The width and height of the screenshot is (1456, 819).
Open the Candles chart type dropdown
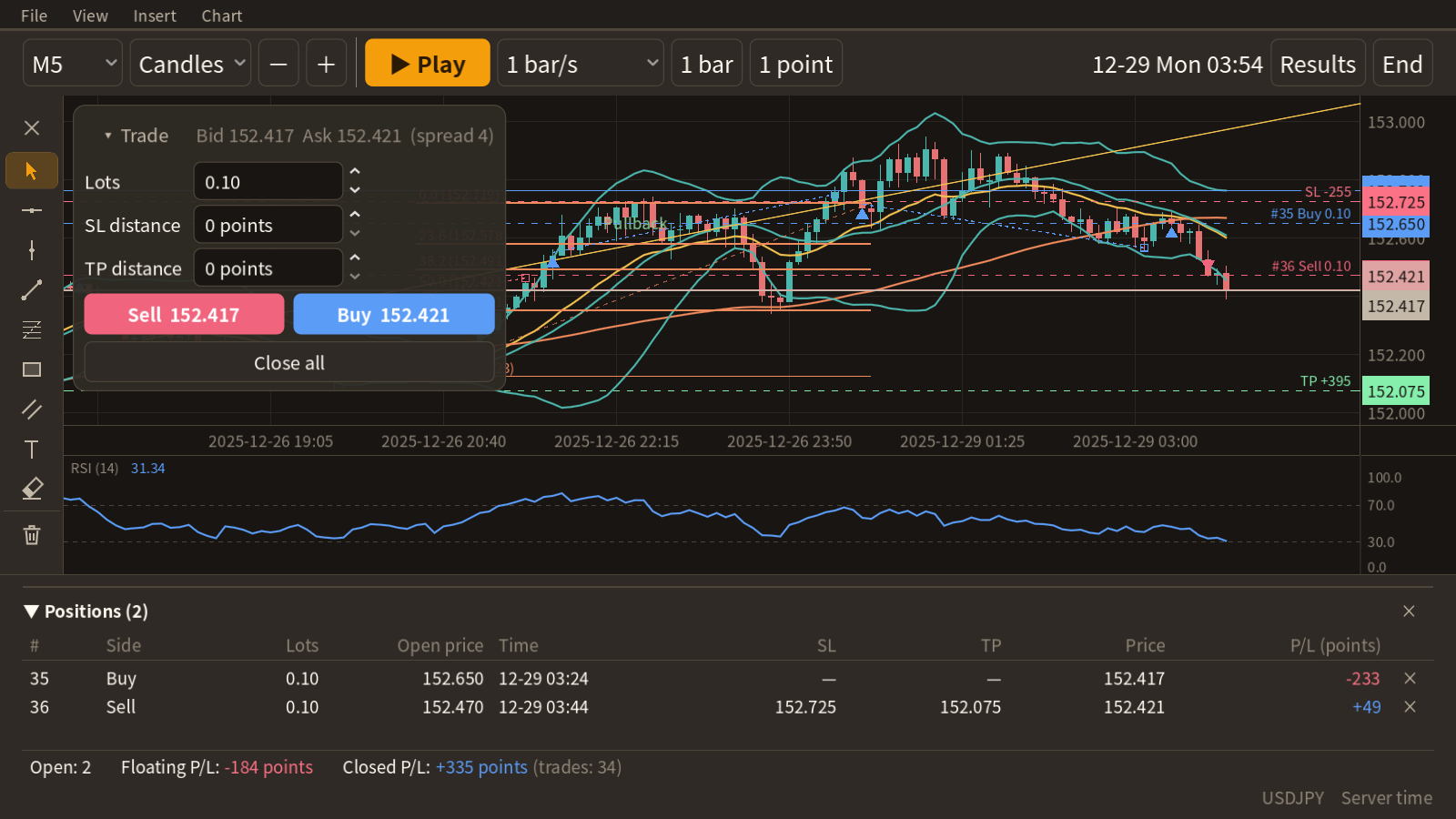190,64
